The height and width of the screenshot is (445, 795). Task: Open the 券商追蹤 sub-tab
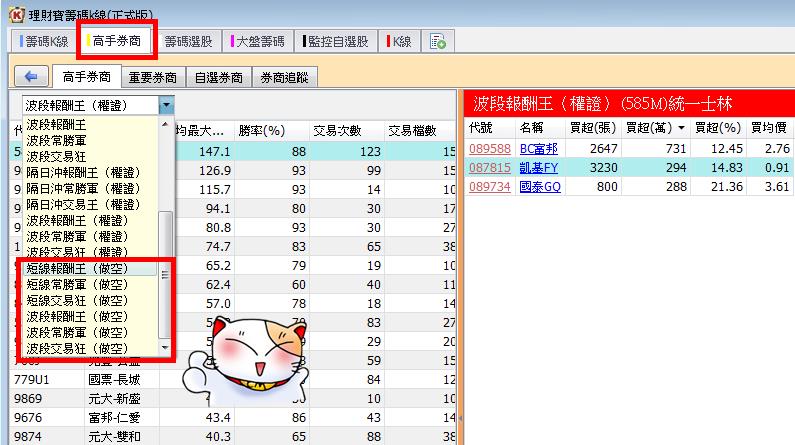pos(284,78)
